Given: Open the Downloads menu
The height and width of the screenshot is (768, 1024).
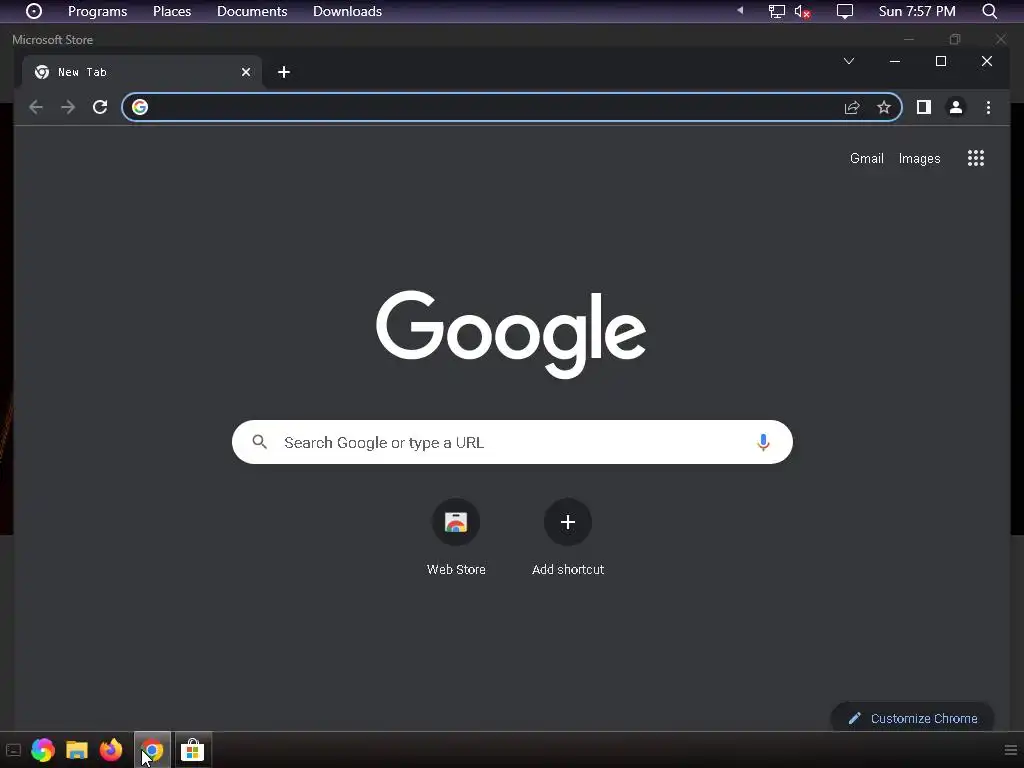Looking at the screenshot, I should [x=347, y=11].
